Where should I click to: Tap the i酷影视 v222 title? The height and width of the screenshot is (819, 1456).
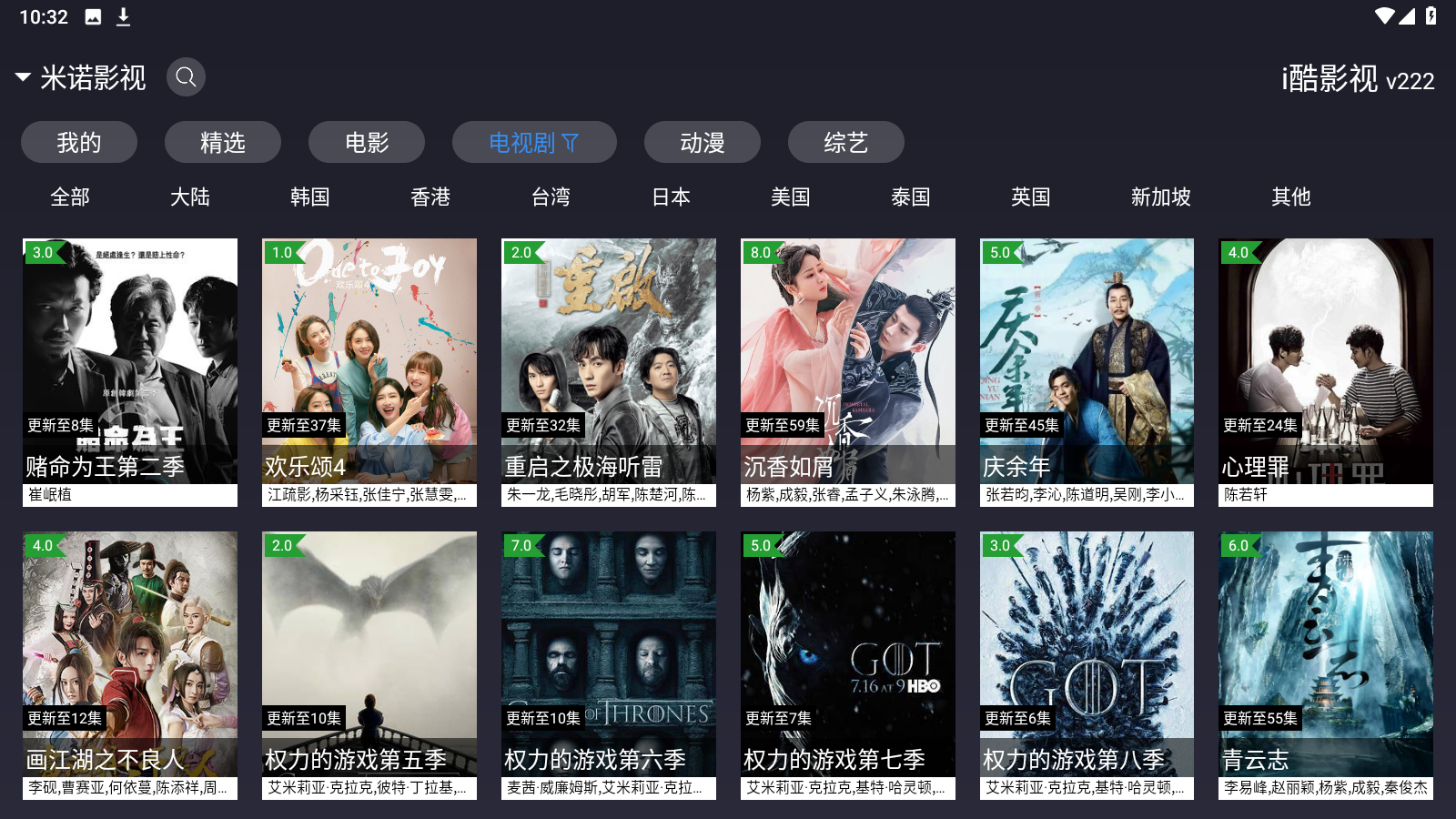click(1358, 79)
